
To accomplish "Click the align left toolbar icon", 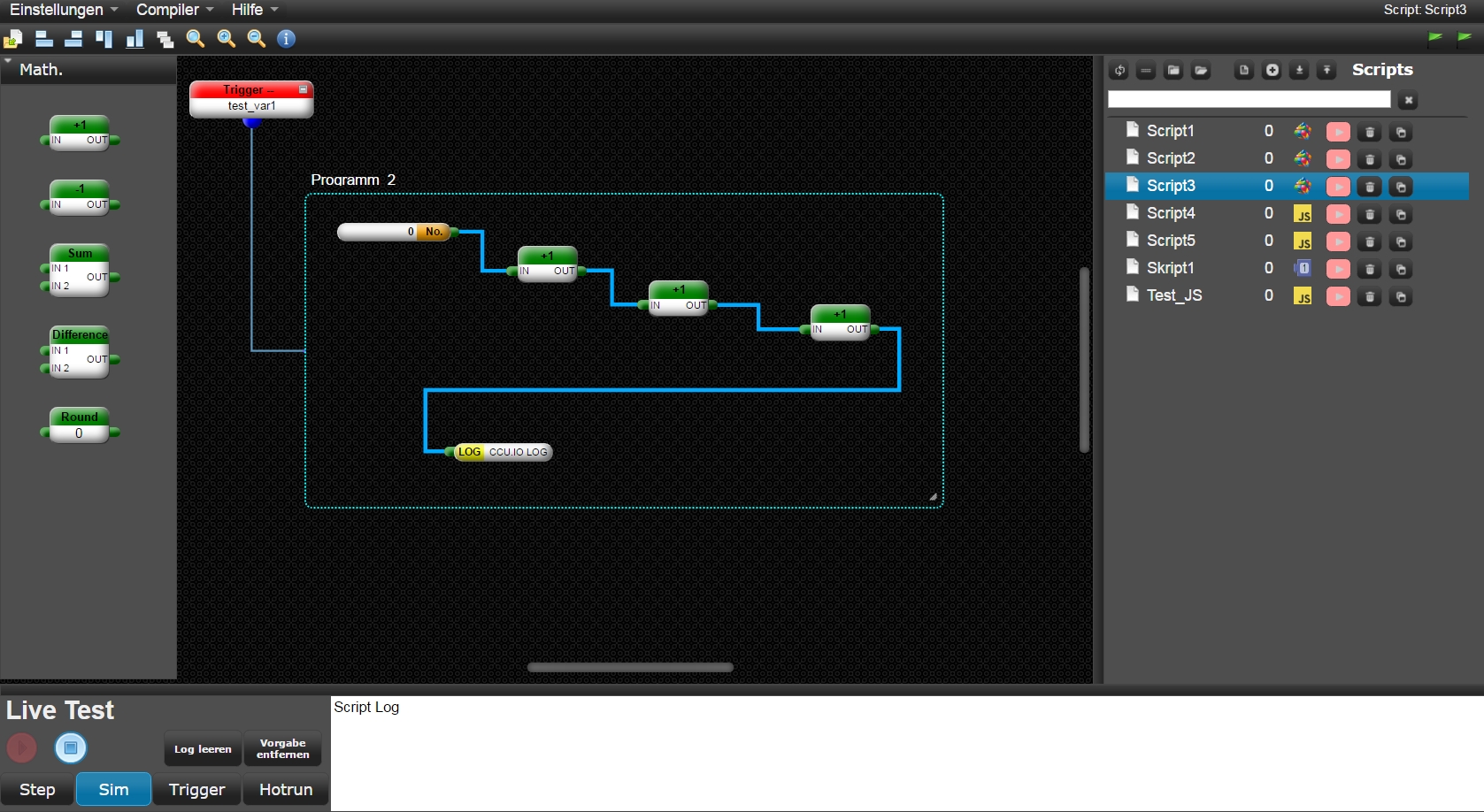I will pyautogui.click(x=43, y=39).
